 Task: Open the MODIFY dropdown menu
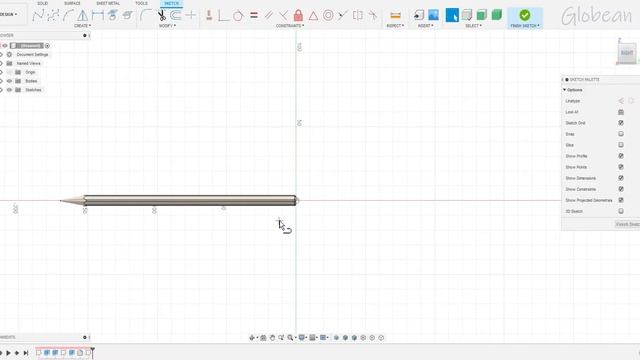tap(167, 26)
